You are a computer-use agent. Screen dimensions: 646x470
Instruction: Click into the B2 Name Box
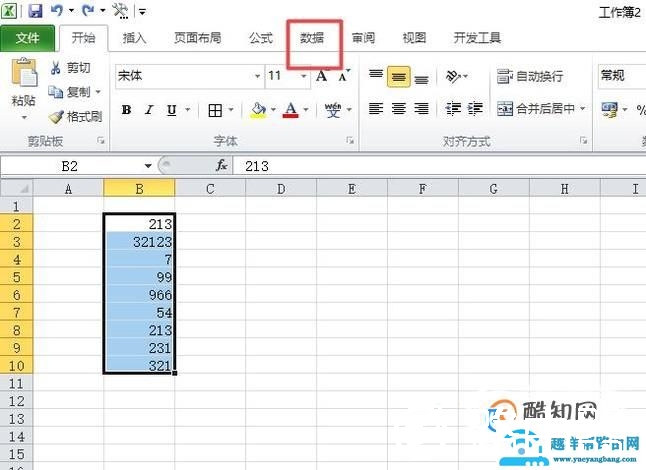(70, 166)
